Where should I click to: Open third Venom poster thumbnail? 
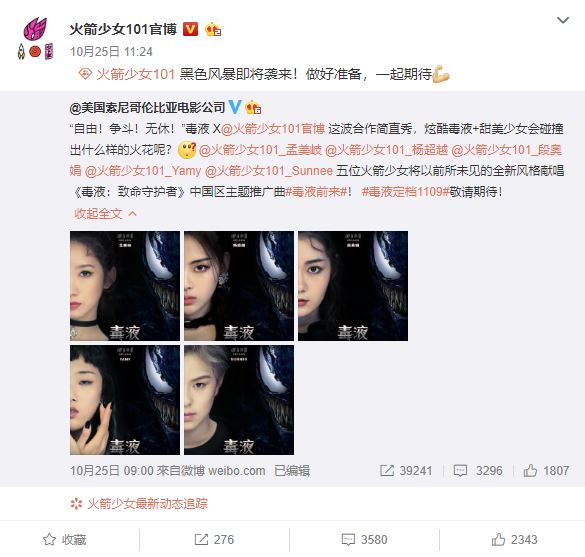pyautogui.click(x=353, y=286)
